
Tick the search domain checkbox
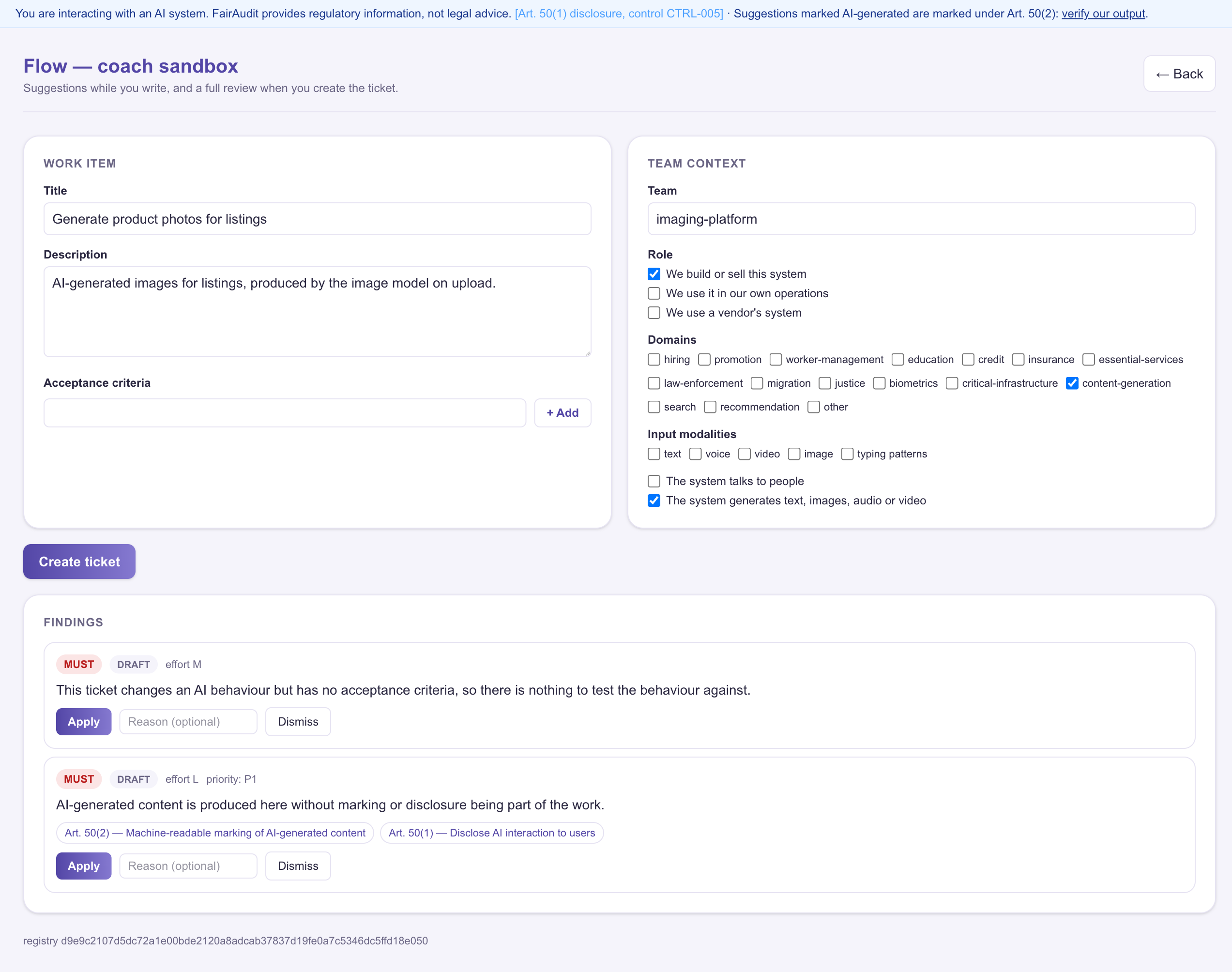point(654,407)
